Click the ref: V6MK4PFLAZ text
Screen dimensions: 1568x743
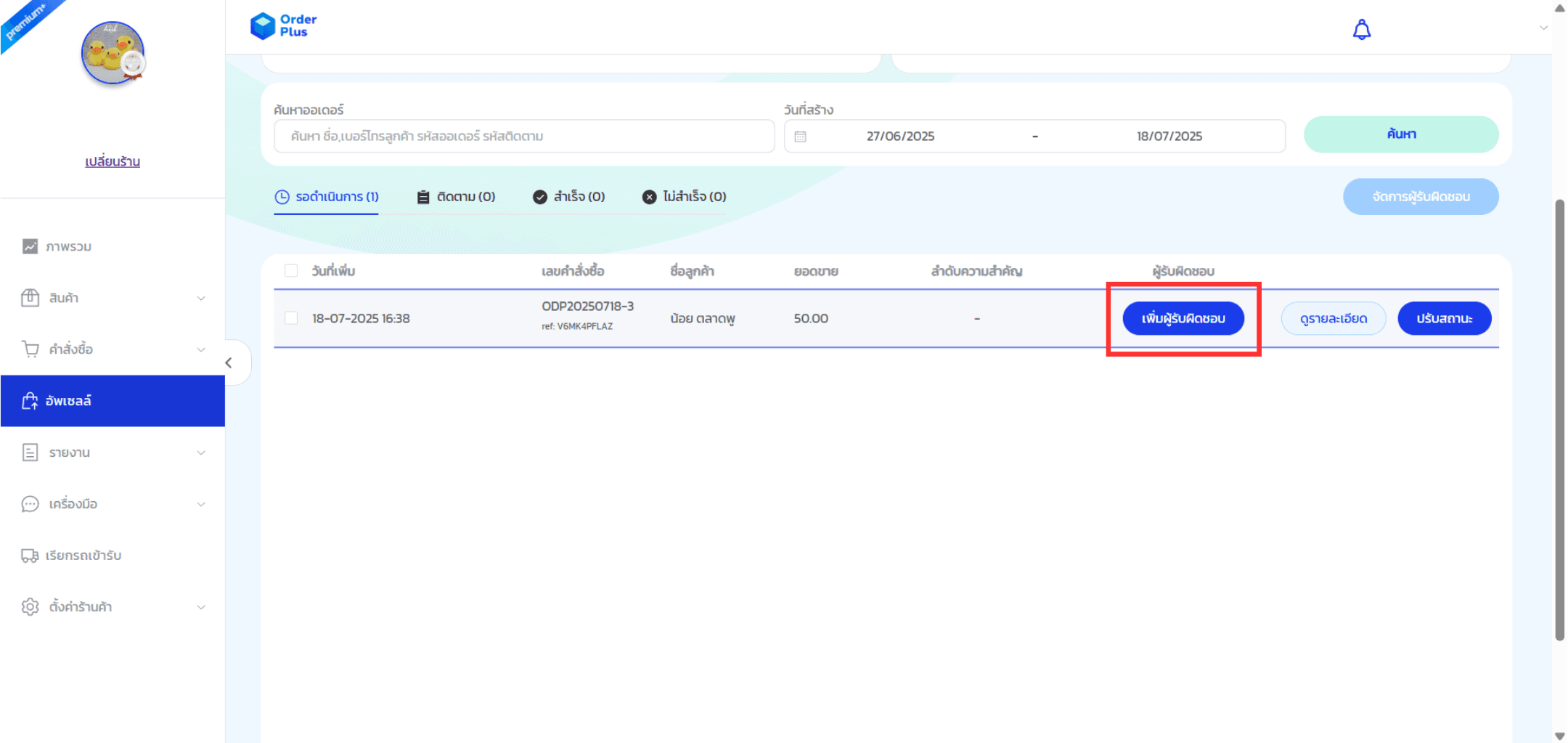pyautogui.click(x=577, y=327)
